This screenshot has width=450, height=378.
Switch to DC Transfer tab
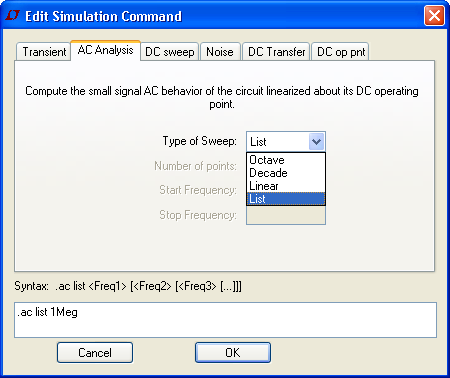coord(276,52)
